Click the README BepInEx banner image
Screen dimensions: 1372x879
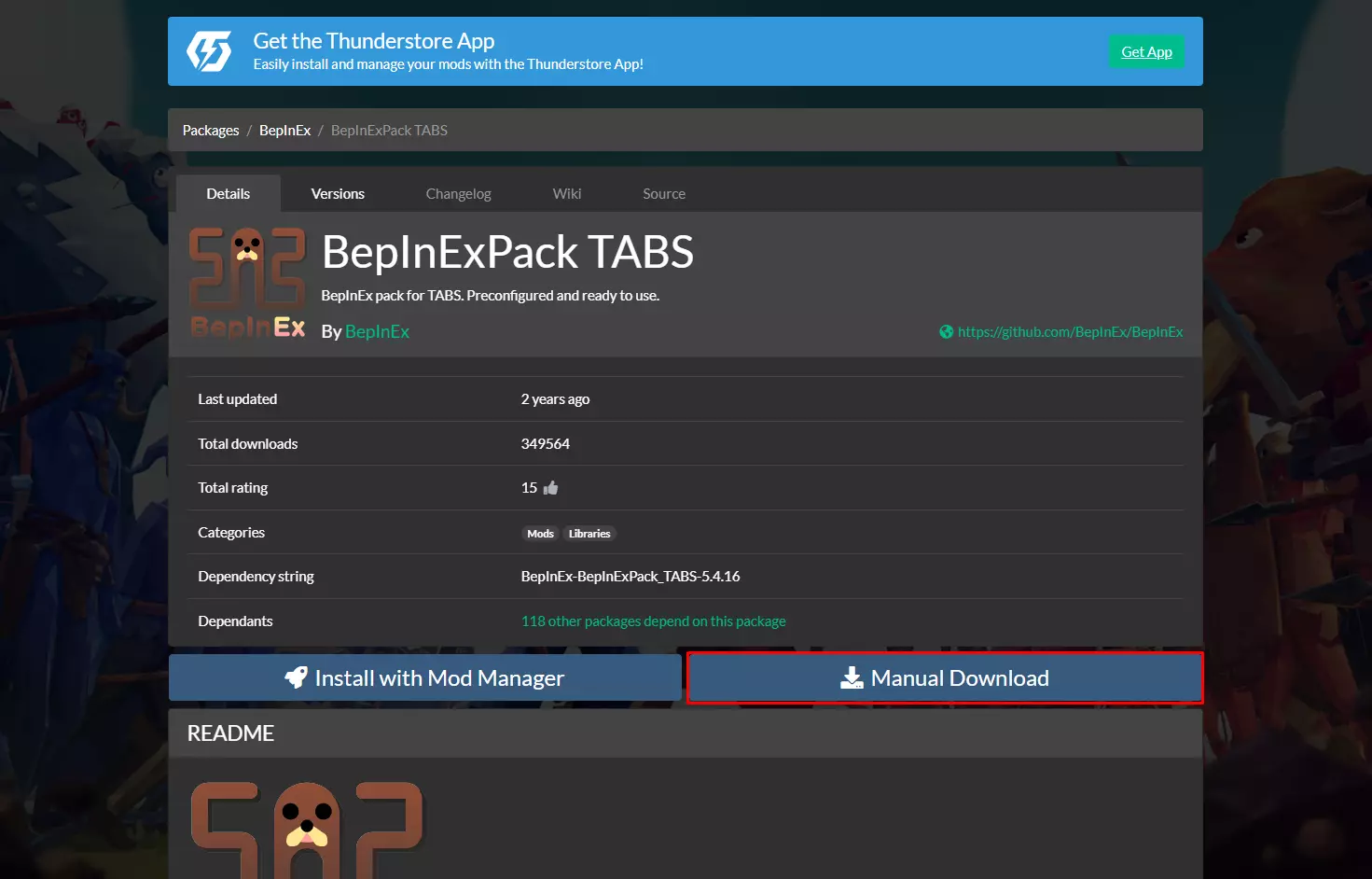[x=307, y=830]
